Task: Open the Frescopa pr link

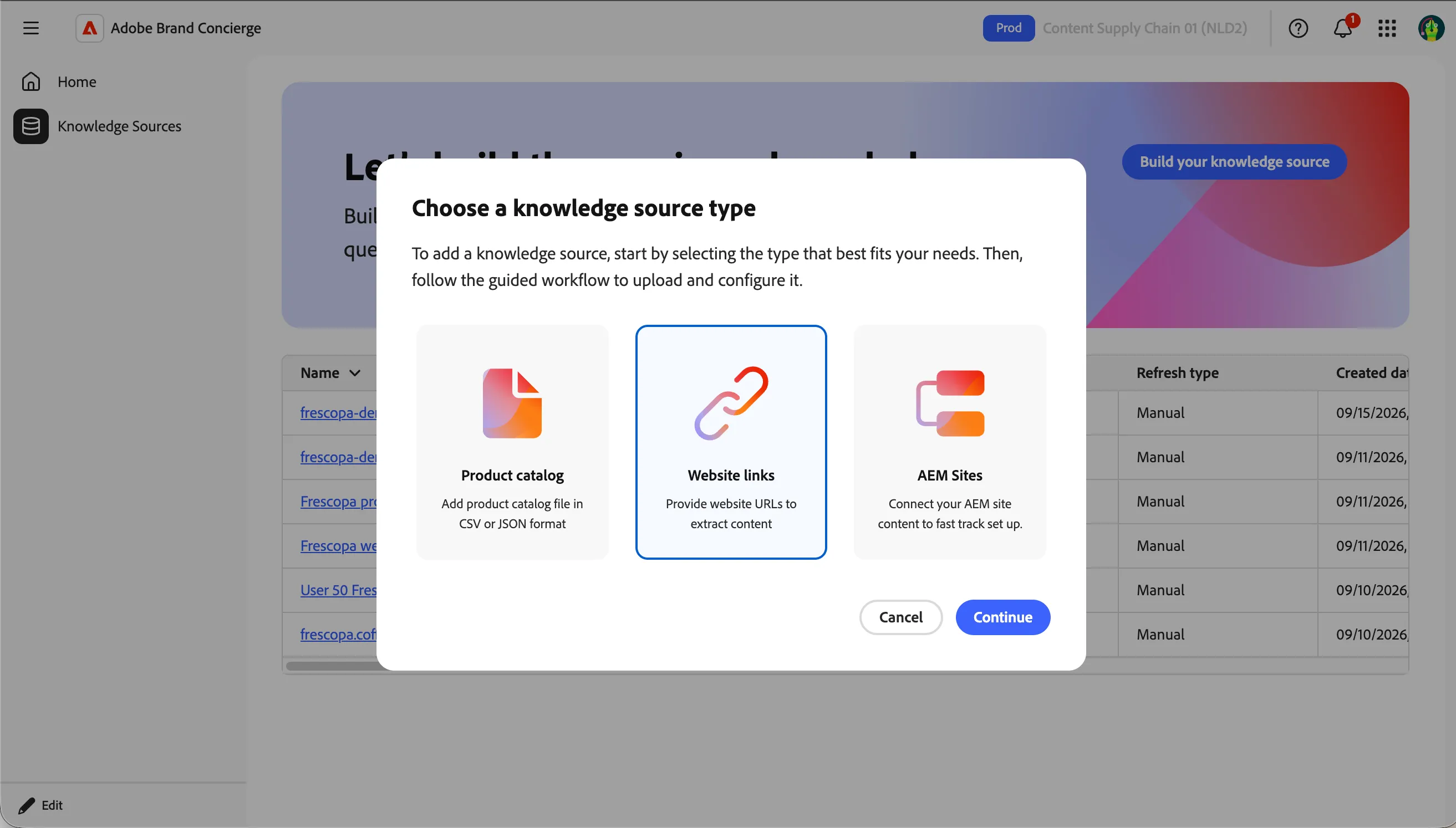Action: coord(338,501)
